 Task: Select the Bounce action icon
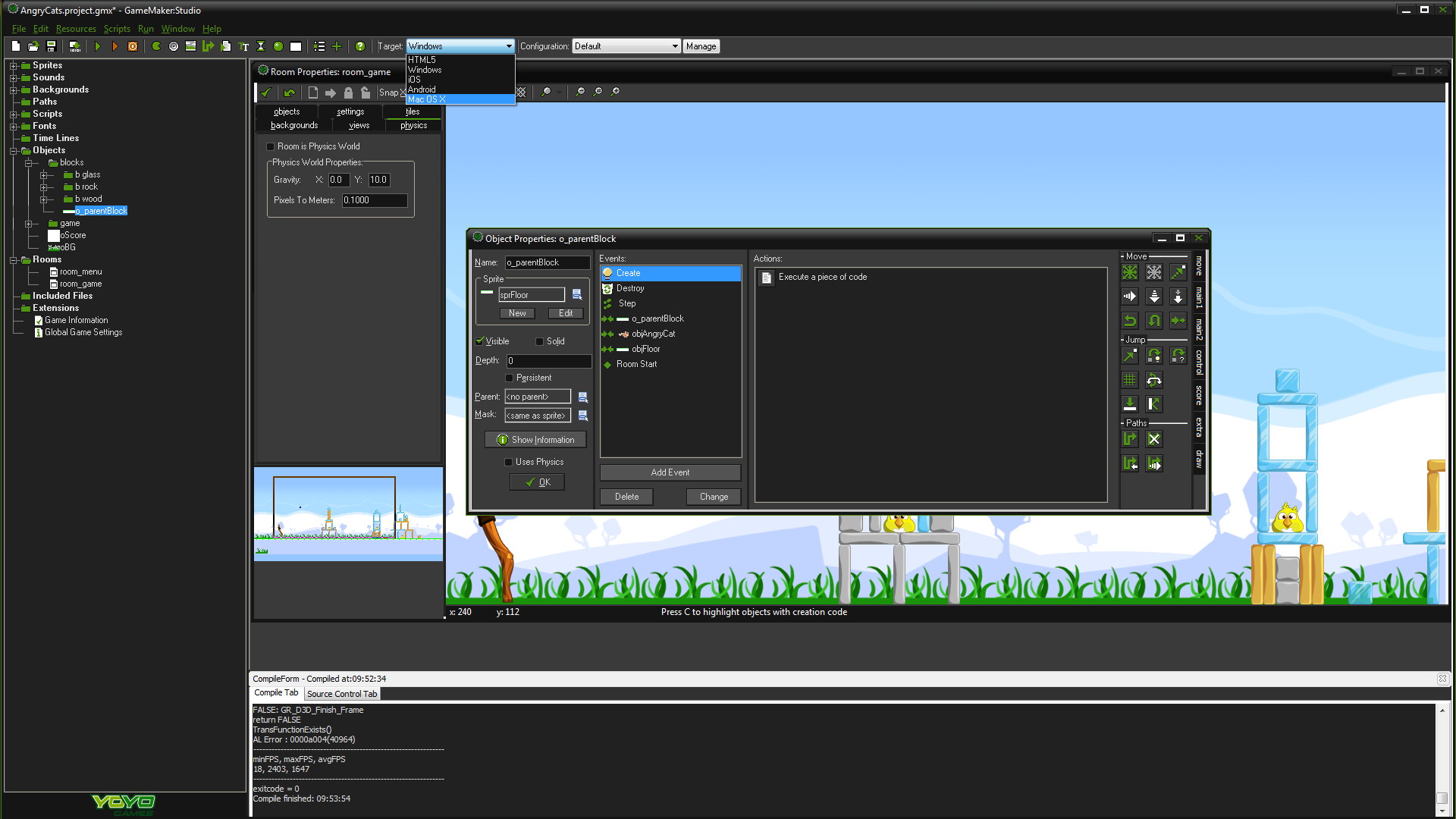pos(1154,404)
